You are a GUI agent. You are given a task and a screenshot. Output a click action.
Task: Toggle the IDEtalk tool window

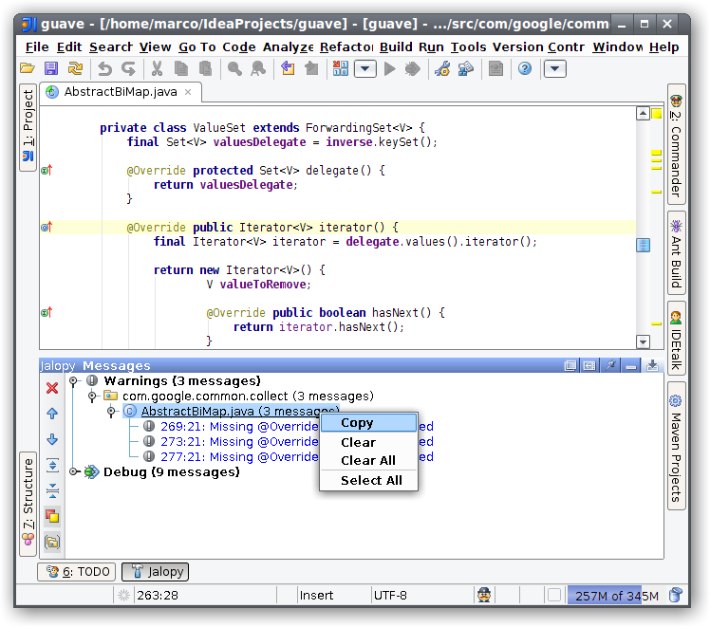point(676,338)
